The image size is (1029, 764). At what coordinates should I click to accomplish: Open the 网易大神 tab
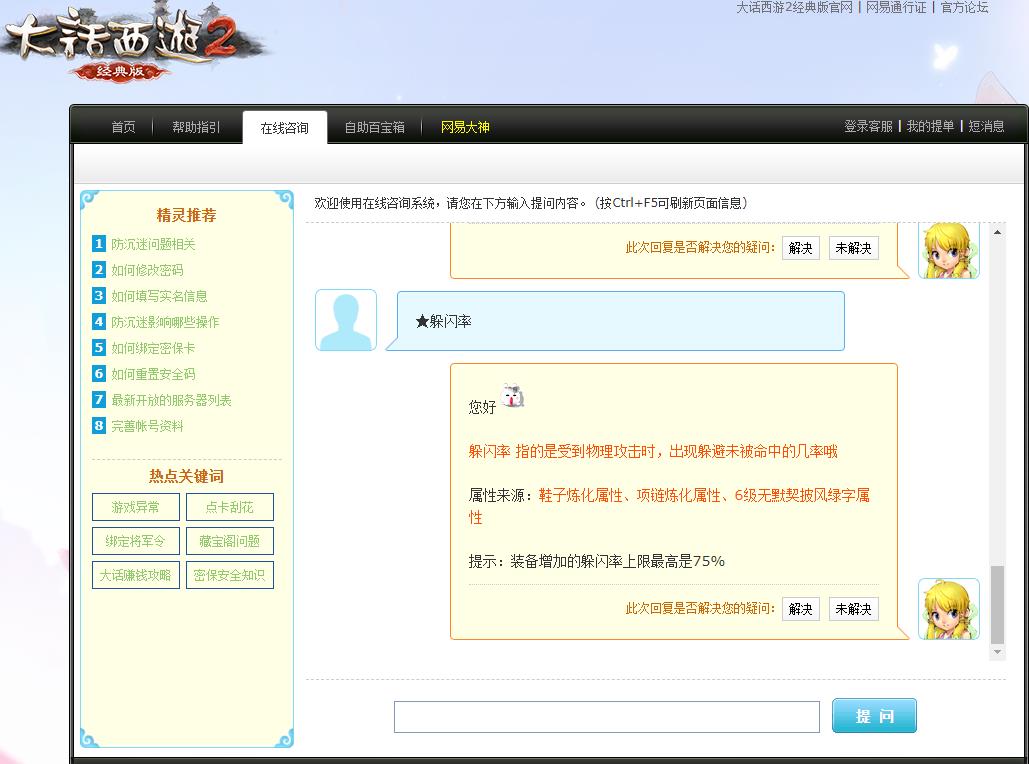465,127
